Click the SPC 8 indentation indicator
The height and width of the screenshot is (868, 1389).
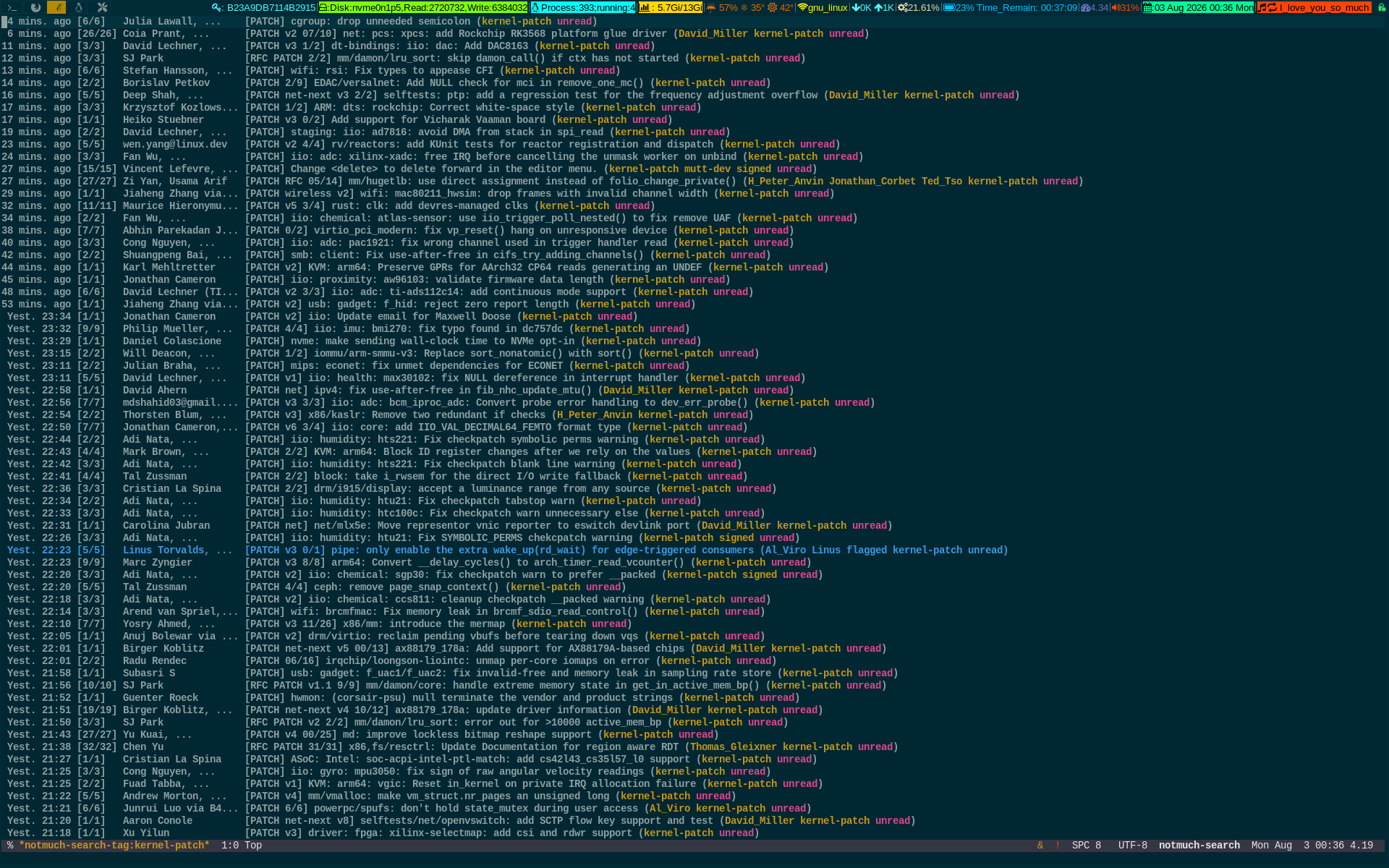pos(1087,846)
